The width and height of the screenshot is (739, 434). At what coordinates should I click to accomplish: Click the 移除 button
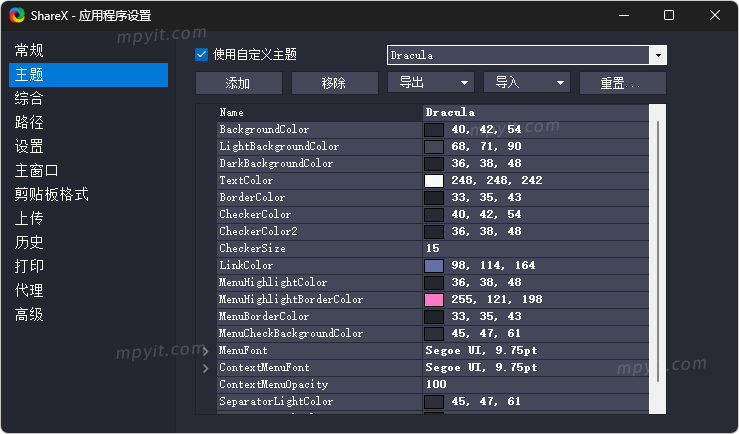pos(335,83)
